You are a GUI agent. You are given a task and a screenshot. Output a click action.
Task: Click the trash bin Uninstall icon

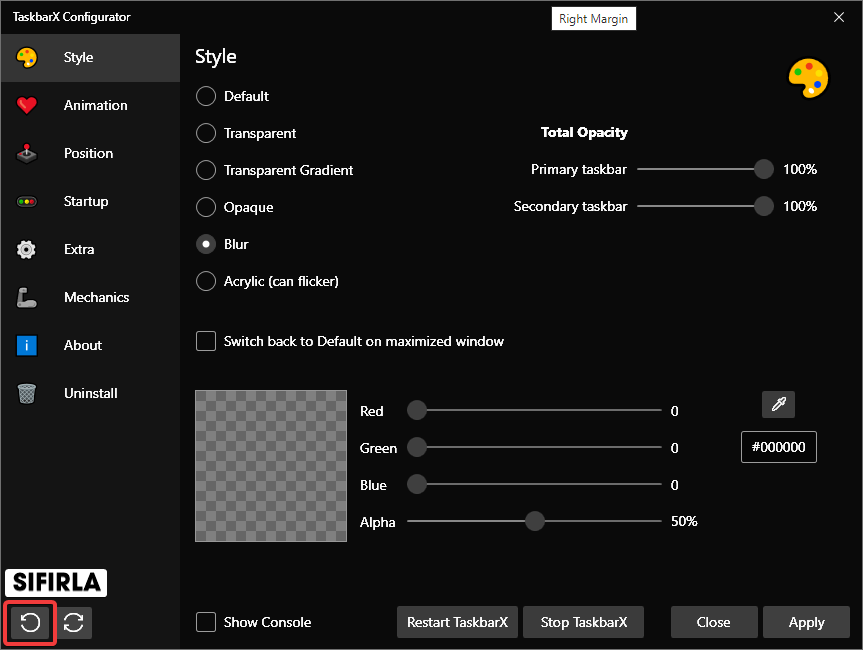point(27,394)
